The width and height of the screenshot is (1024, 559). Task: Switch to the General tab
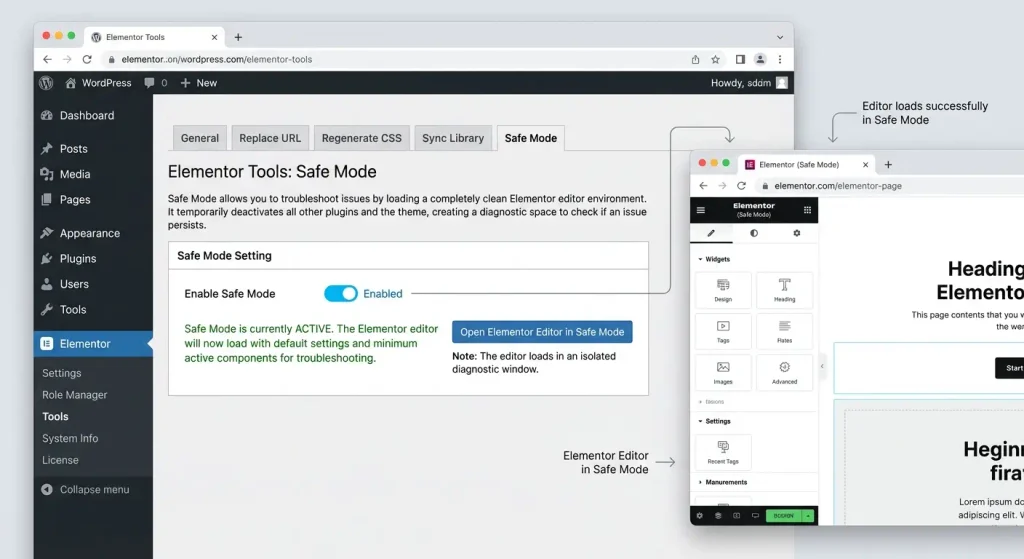200,138
